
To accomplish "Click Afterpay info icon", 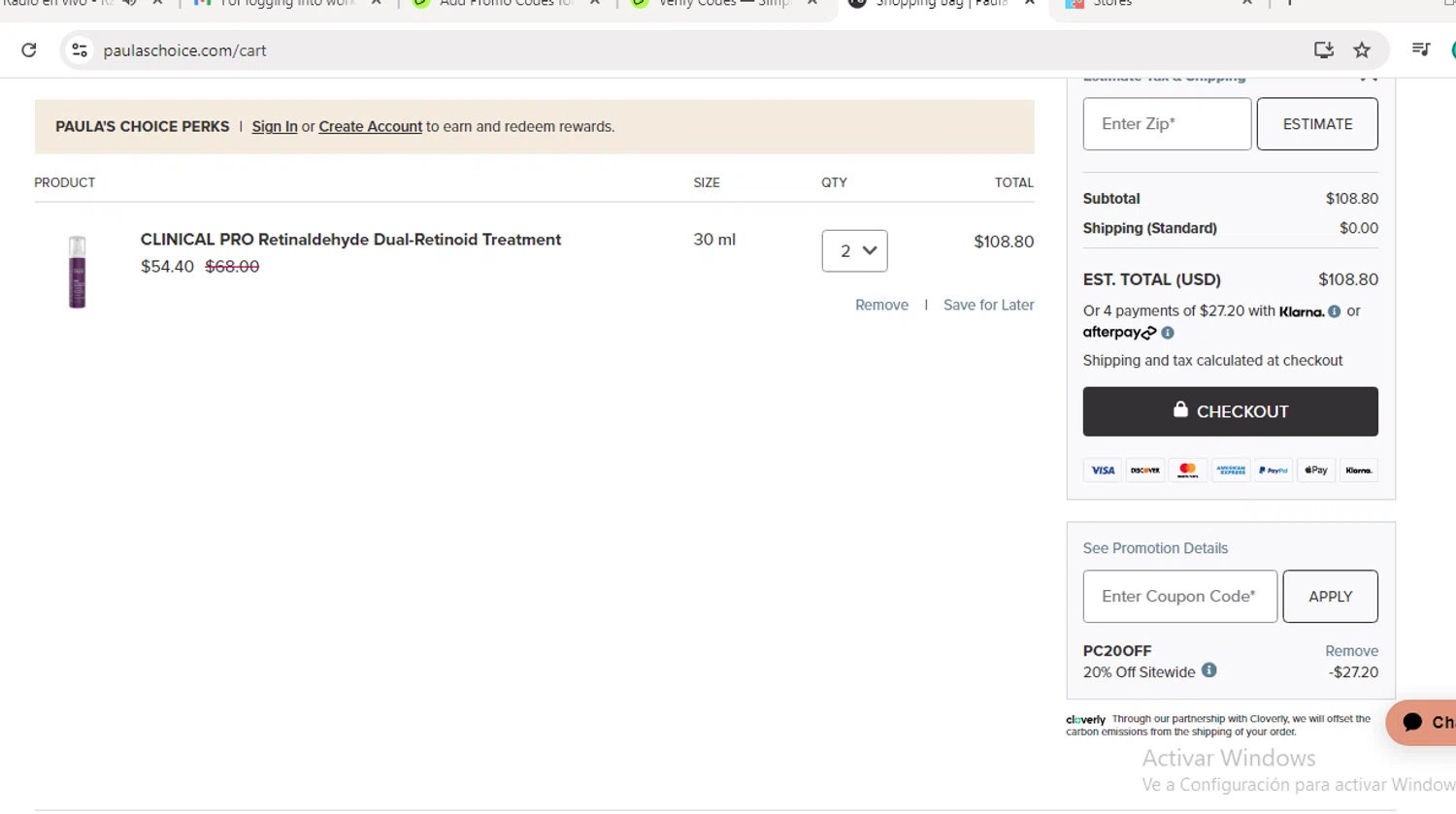I will tap(1168, 333).
